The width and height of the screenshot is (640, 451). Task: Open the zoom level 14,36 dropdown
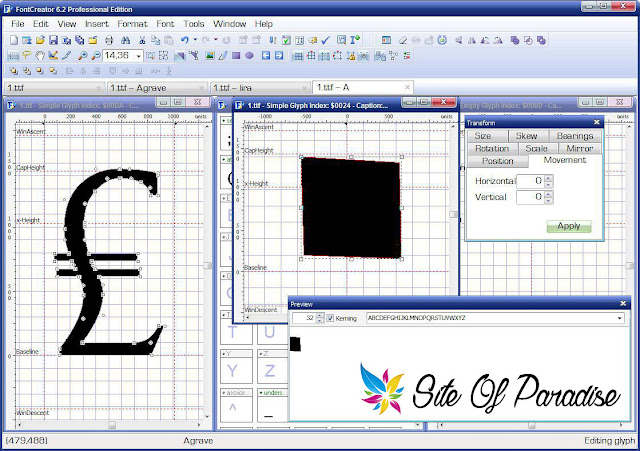coord(139,56)
